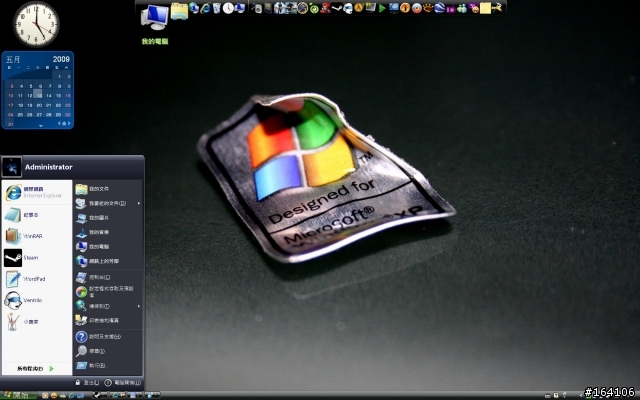Image resolution: width=640 pixels, height=400 pixels.
Task: Expand calendar gadget bottom down arrow
Action: [x=40, y=126]
